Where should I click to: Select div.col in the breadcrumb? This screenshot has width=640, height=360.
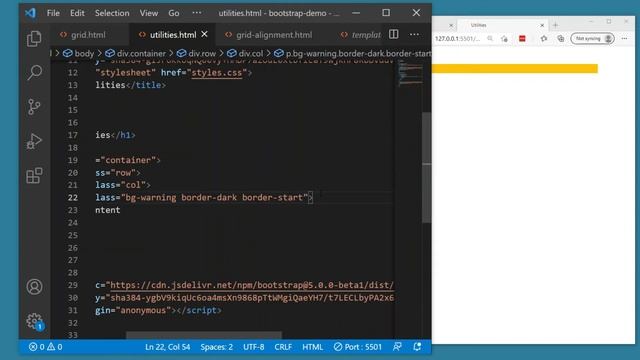246,53
